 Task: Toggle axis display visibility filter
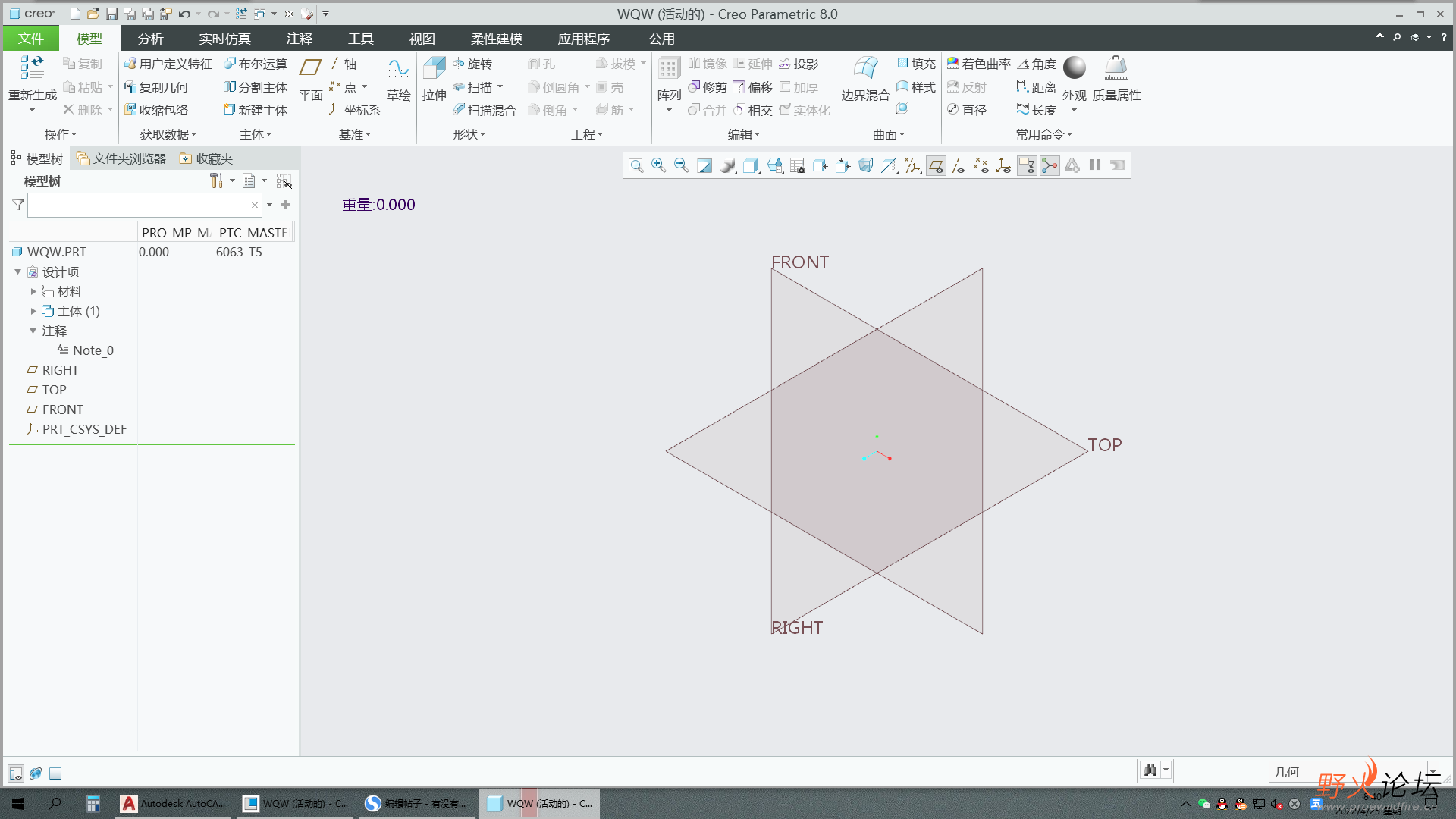[x=959, y=165]
